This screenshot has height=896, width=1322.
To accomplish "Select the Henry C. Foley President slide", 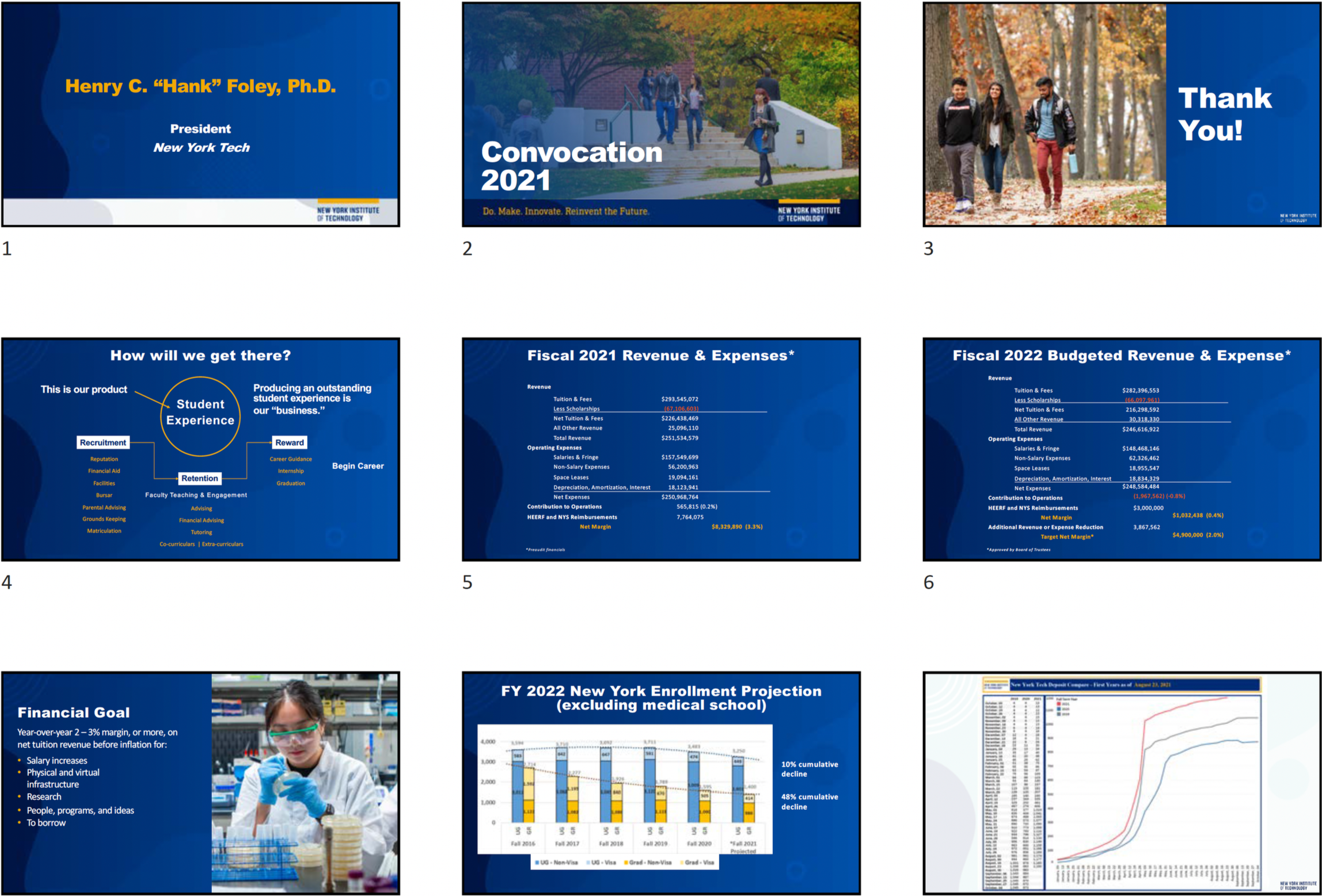I will (x=200, y=115).
